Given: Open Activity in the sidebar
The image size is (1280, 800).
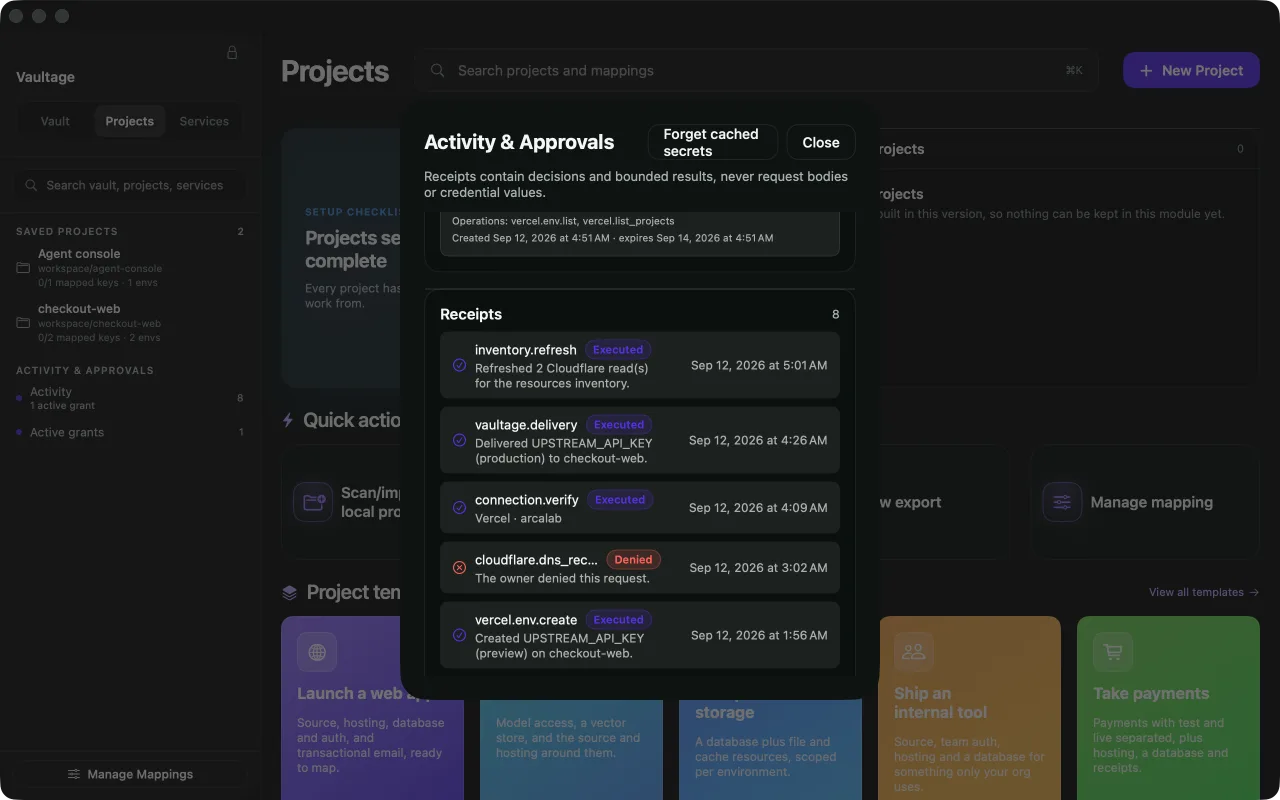Looking at the screenshot, I should pos(130,398).
